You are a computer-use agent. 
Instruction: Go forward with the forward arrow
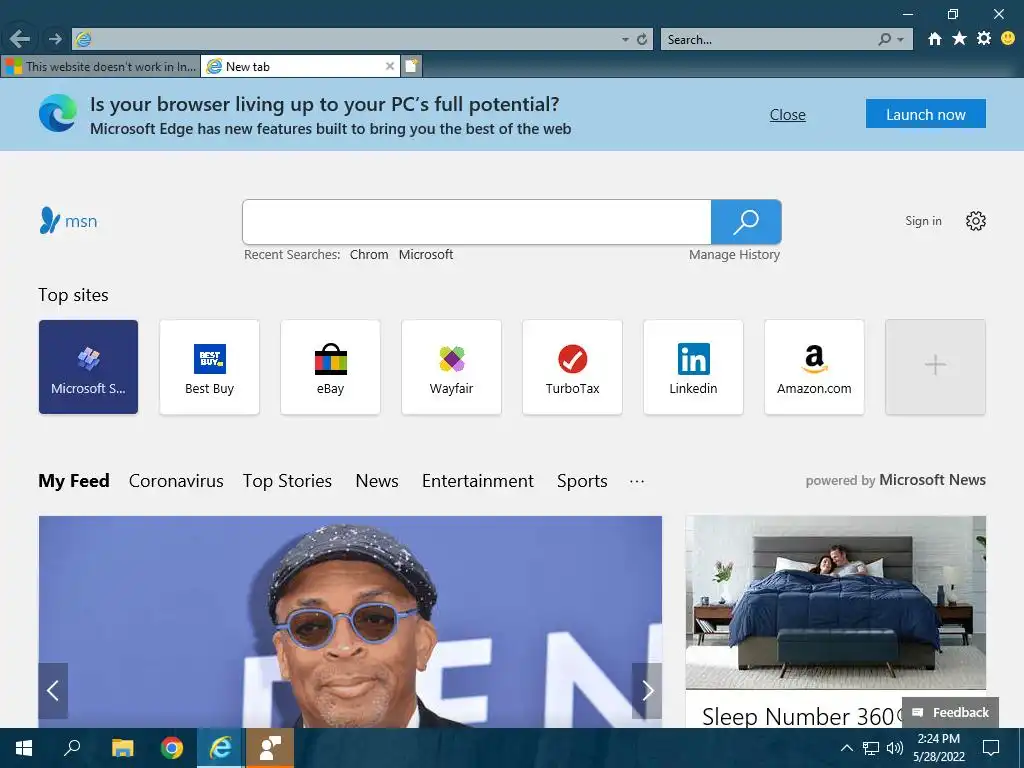55,39
